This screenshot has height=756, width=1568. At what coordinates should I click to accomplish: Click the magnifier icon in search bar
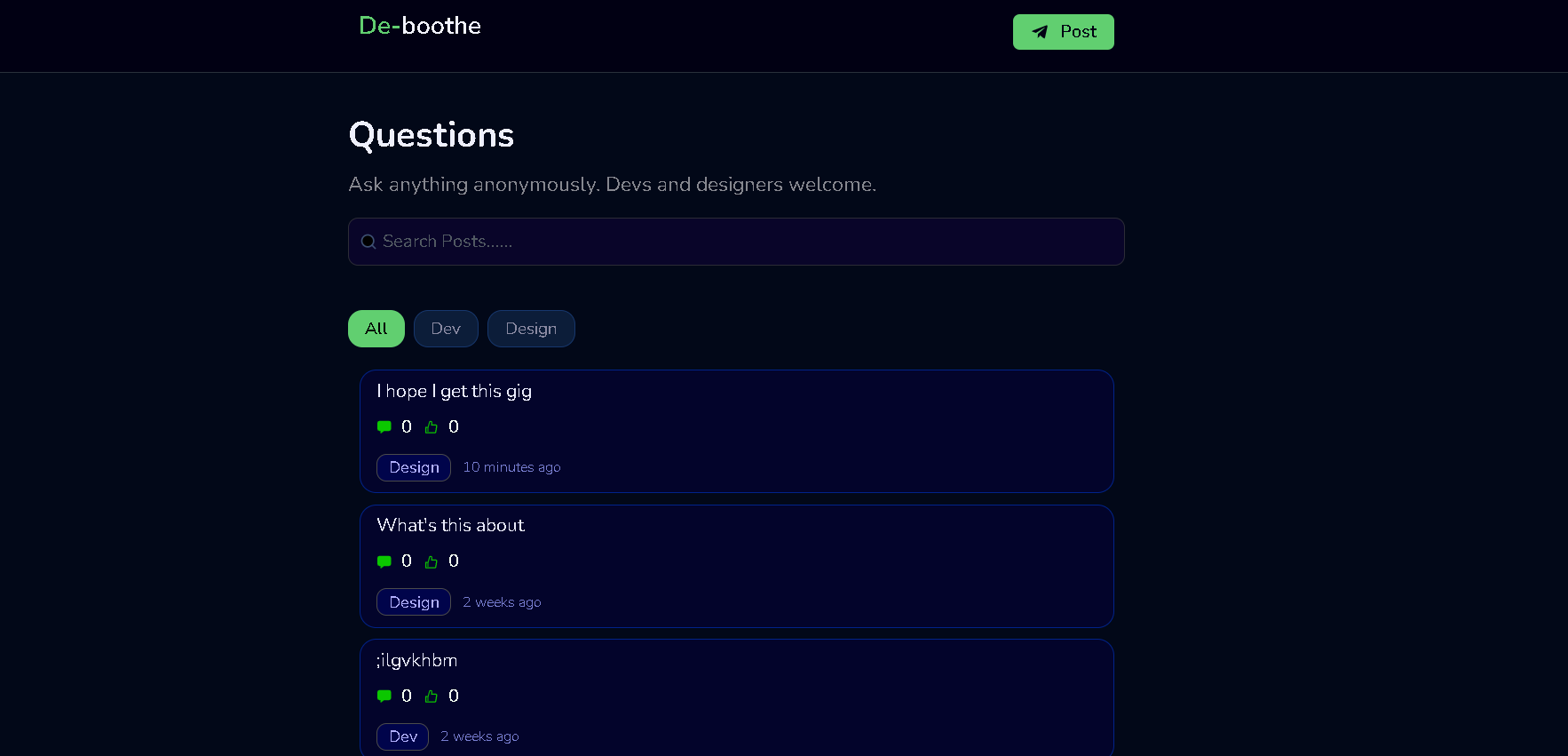click(368, 242)
